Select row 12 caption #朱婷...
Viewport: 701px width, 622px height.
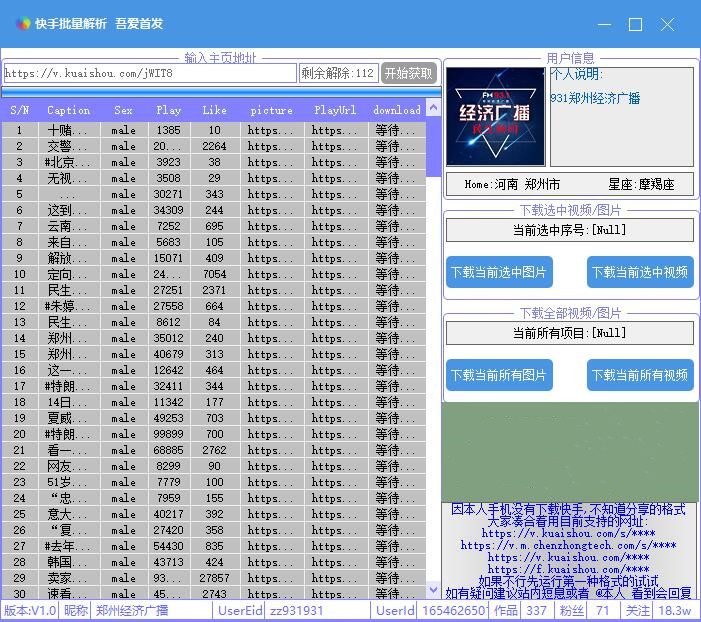[x=68, y=306]
